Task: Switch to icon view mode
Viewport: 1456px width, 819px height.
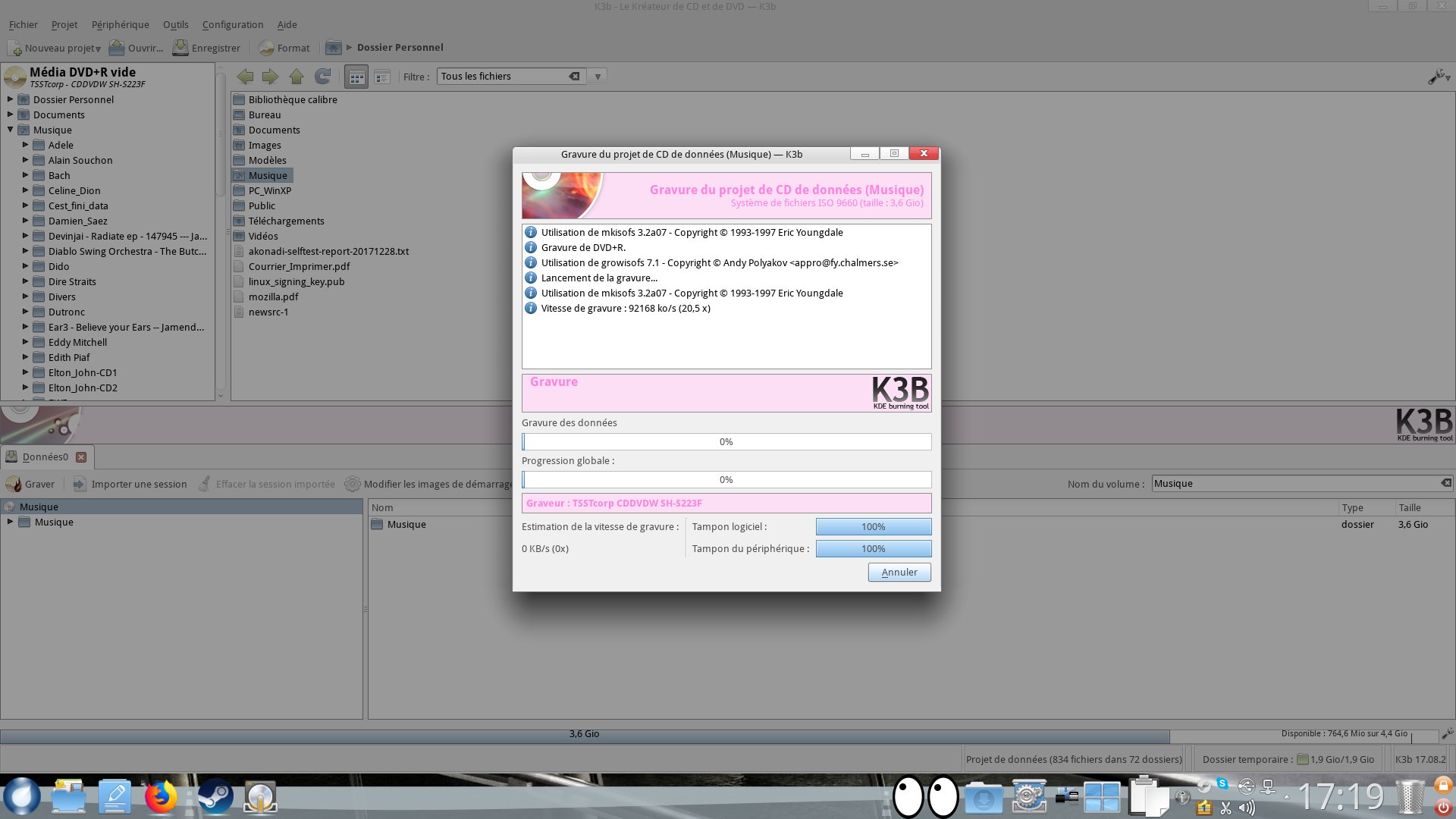Action: pos(356,77)
